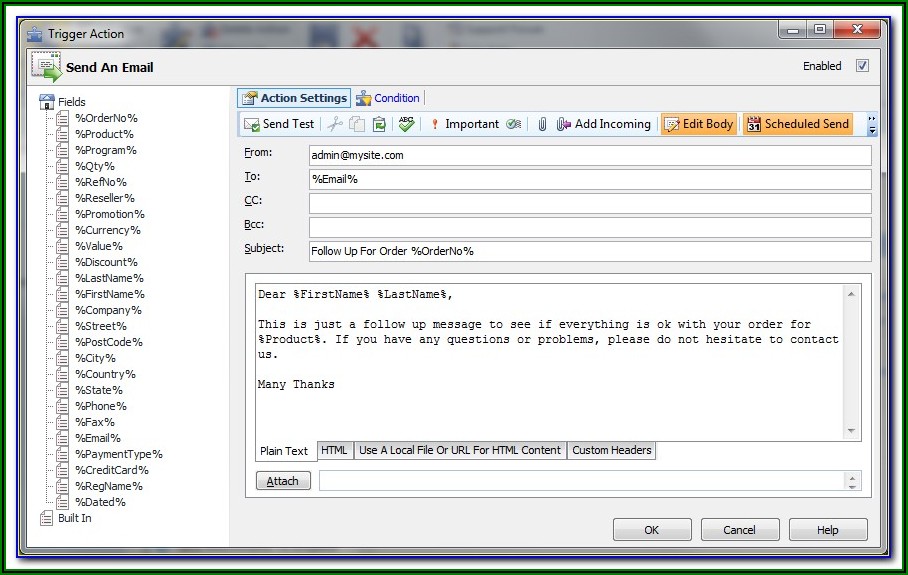The width and height of the screenshot is (908, 575).
Task: Switch to the HTML body tab
Action: pos(334,450)
